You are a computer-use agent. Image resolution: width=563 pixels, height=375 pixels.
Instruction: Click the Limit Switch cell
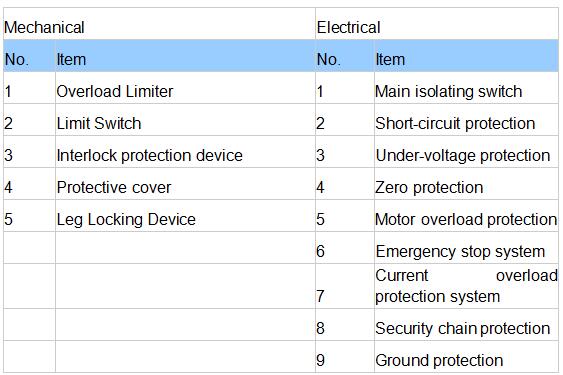(185, 120)
